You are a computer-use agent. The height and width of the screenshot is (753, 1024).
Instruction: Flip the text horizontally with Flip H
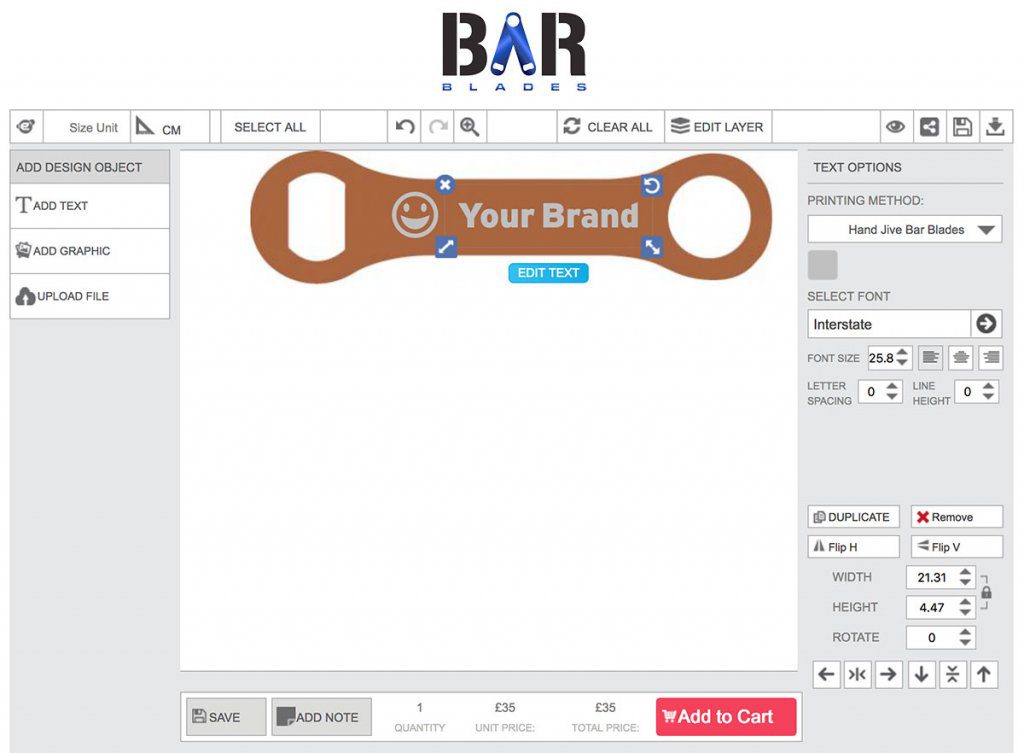coord(852,546)
